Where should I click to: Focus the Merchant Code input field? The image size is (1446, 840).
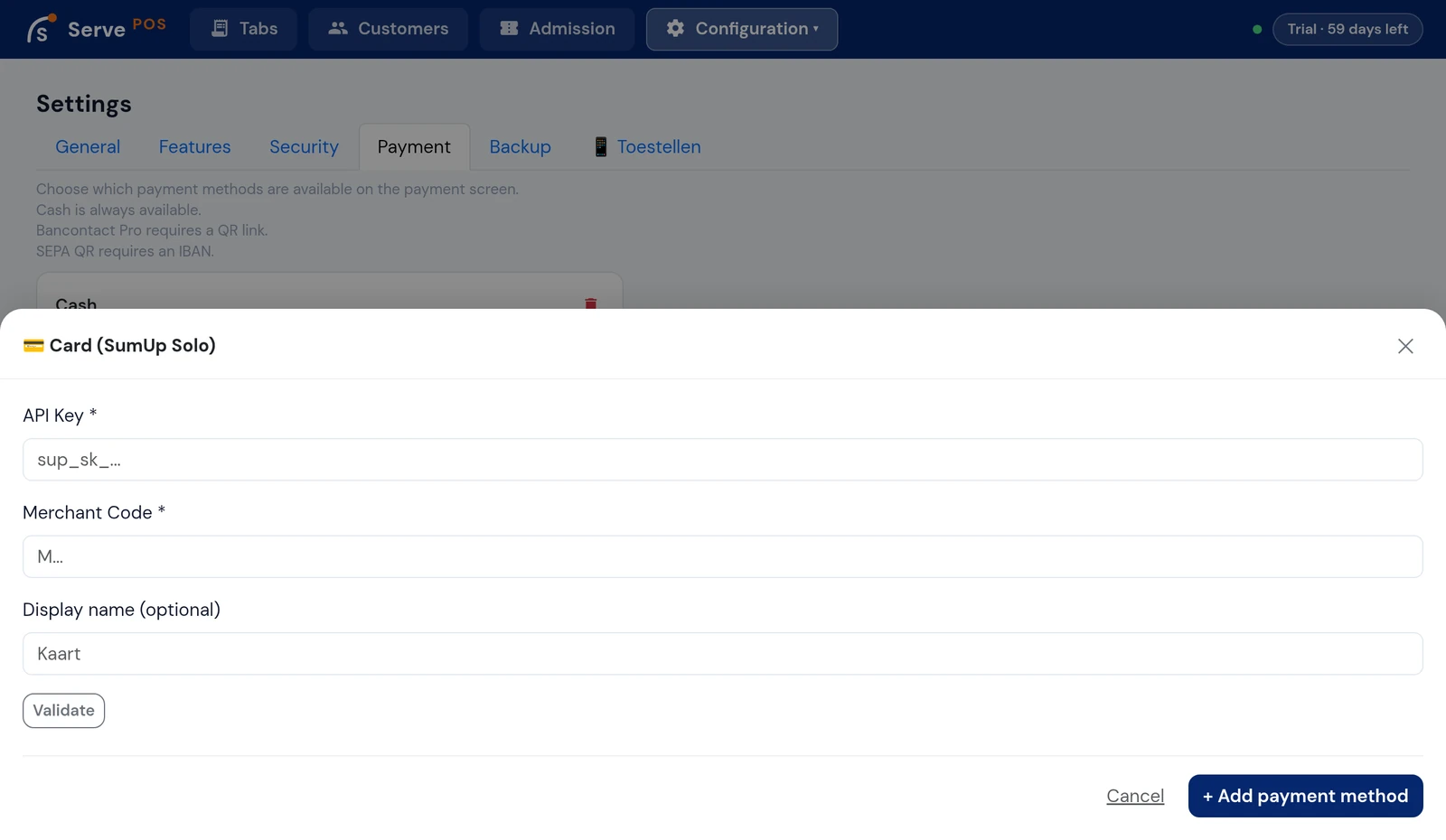pyautogui.click(x=723, y=556)
